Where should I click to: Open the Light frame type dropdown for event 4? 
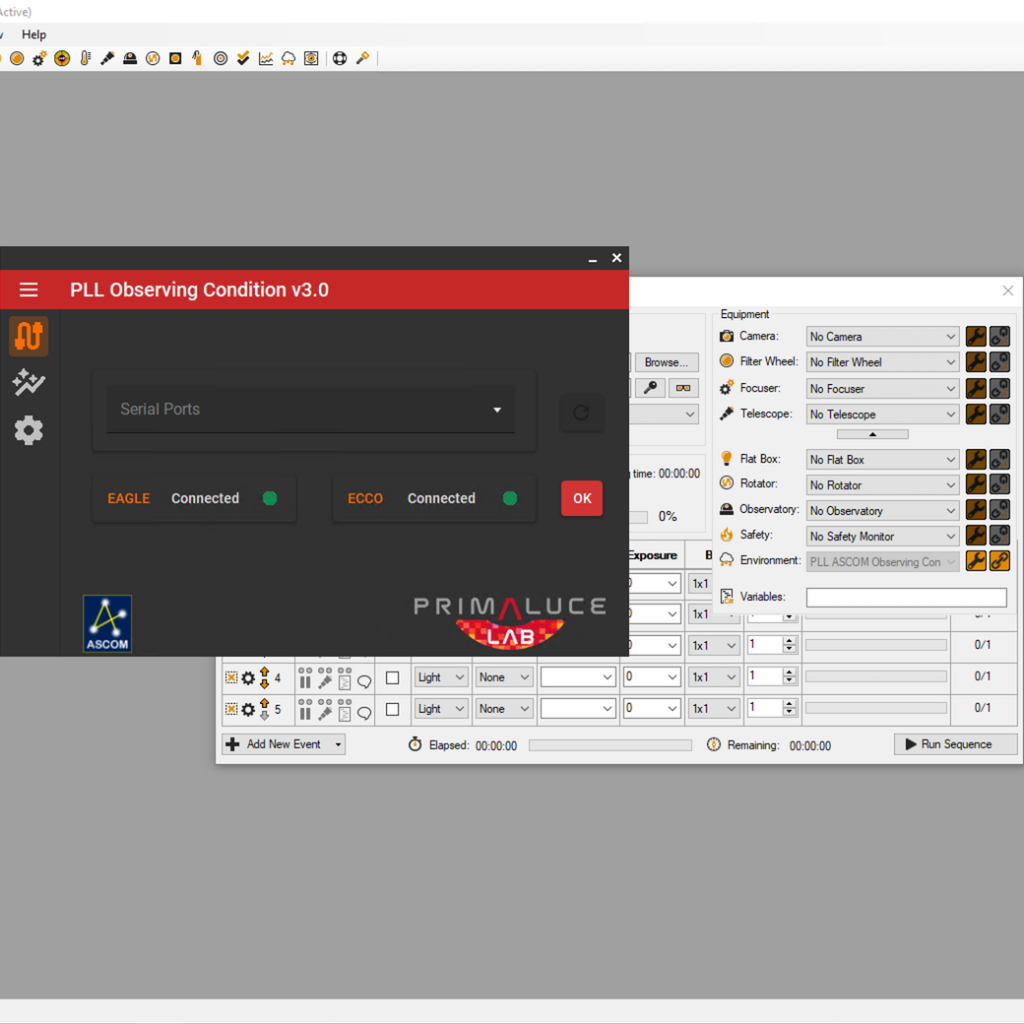point(440,677)
